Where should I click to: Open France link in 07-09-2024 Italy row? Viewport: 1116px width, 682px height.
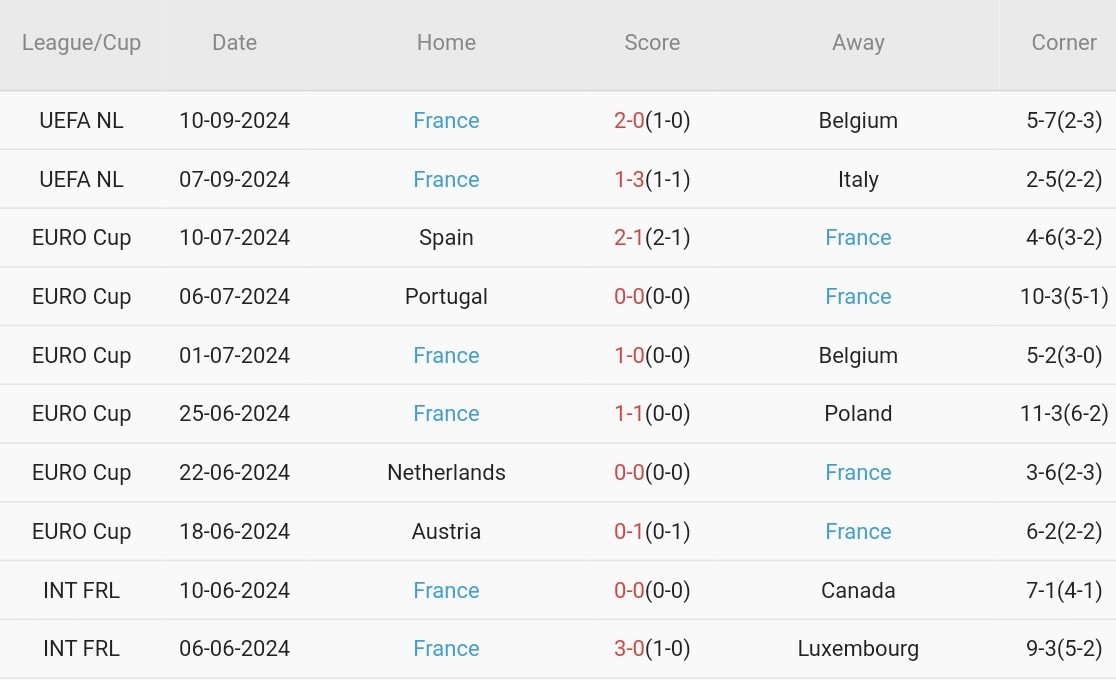(446, 180)
